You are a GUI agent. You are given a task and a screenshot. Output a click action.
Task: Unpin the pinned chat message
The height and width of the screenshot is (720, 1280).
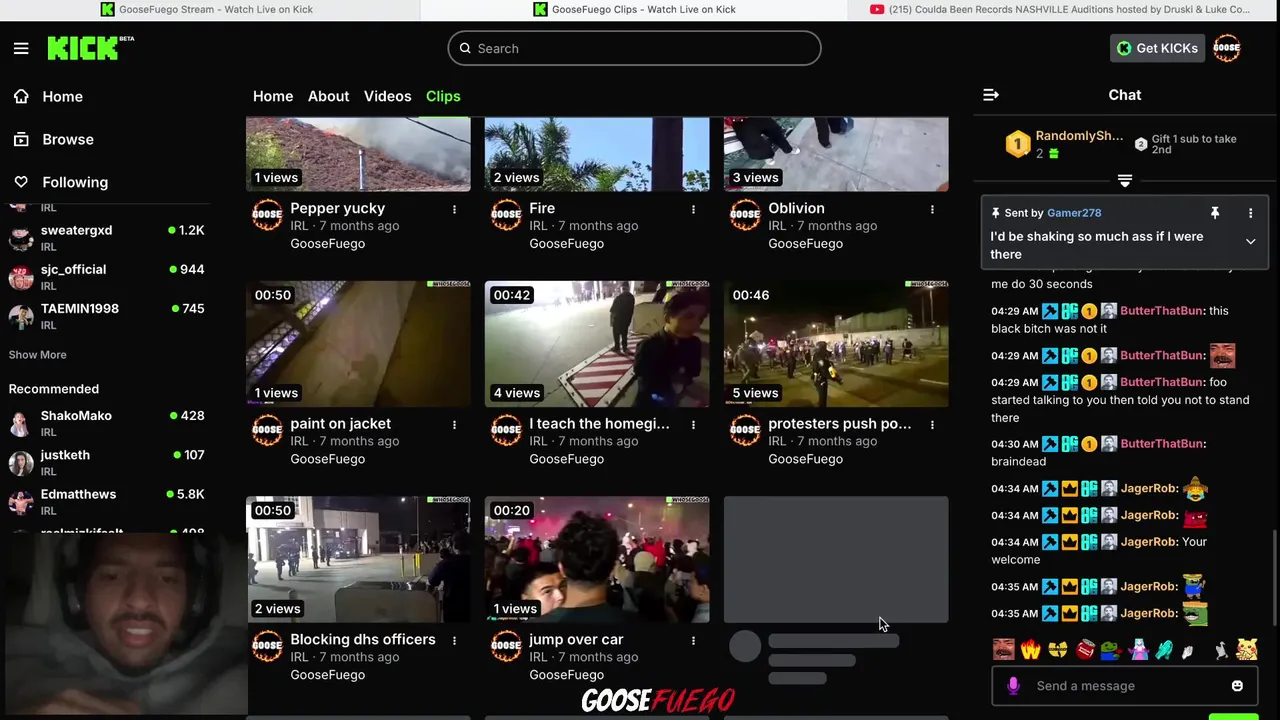(x=1215, y=213)
